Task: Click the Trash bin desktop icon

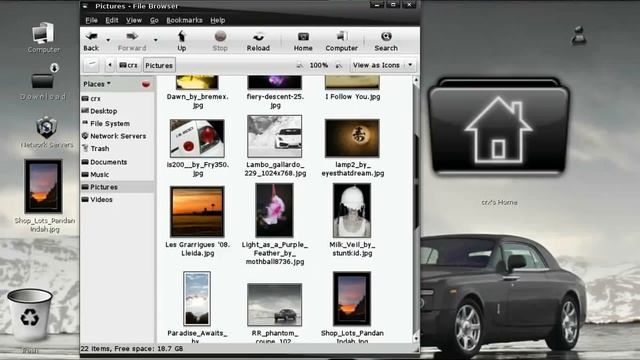Action: (30, 315)
